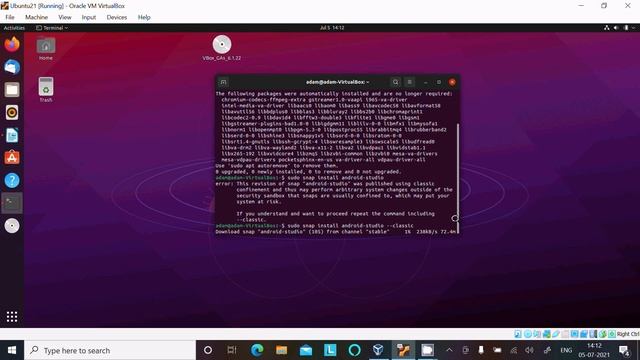This screenshot has height=360, width=640.
Task: Open the Trash desktop icon
Action: click(46, 89)
